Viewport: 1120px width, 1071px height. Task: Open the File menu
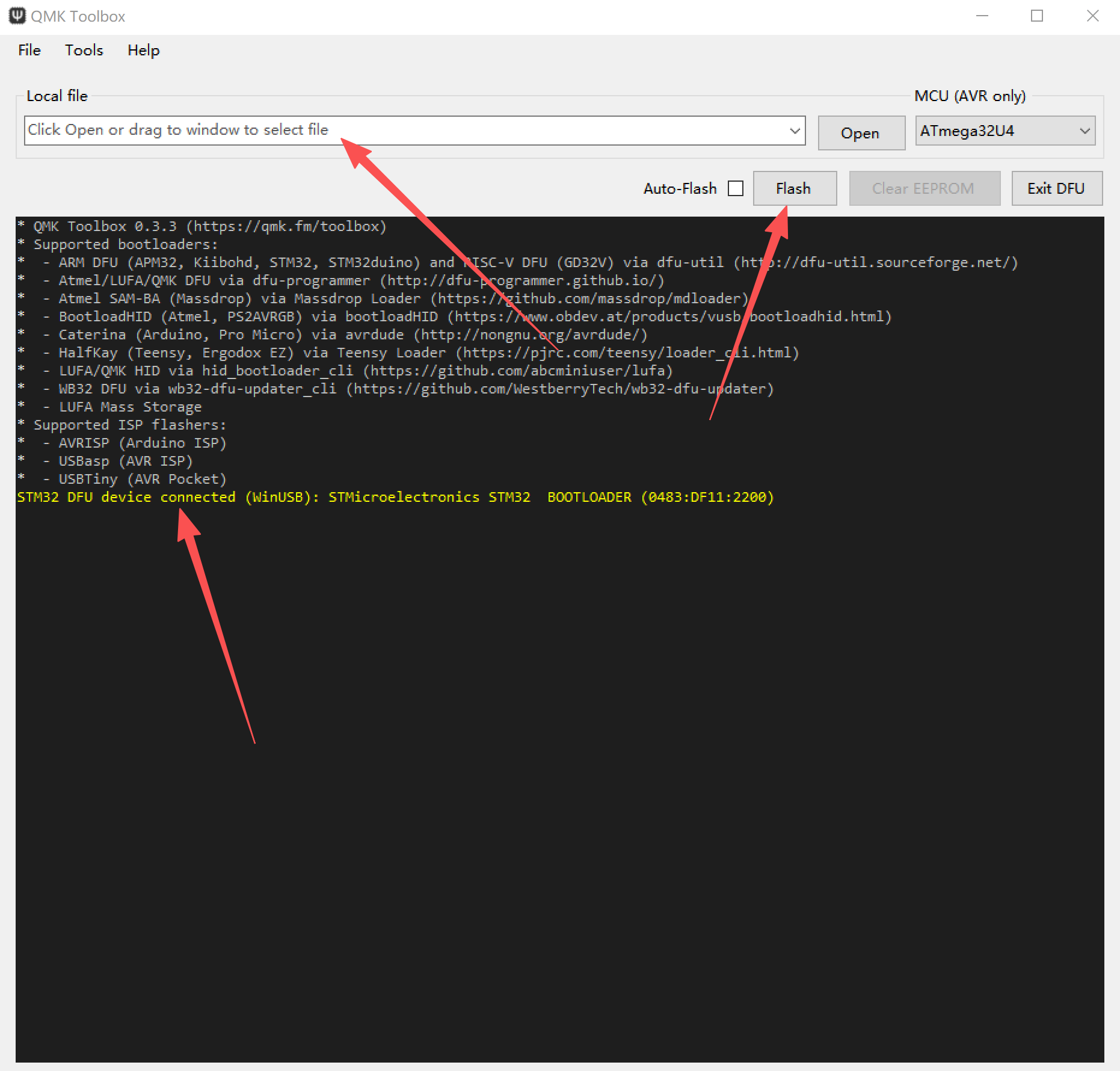click(29, 51)
